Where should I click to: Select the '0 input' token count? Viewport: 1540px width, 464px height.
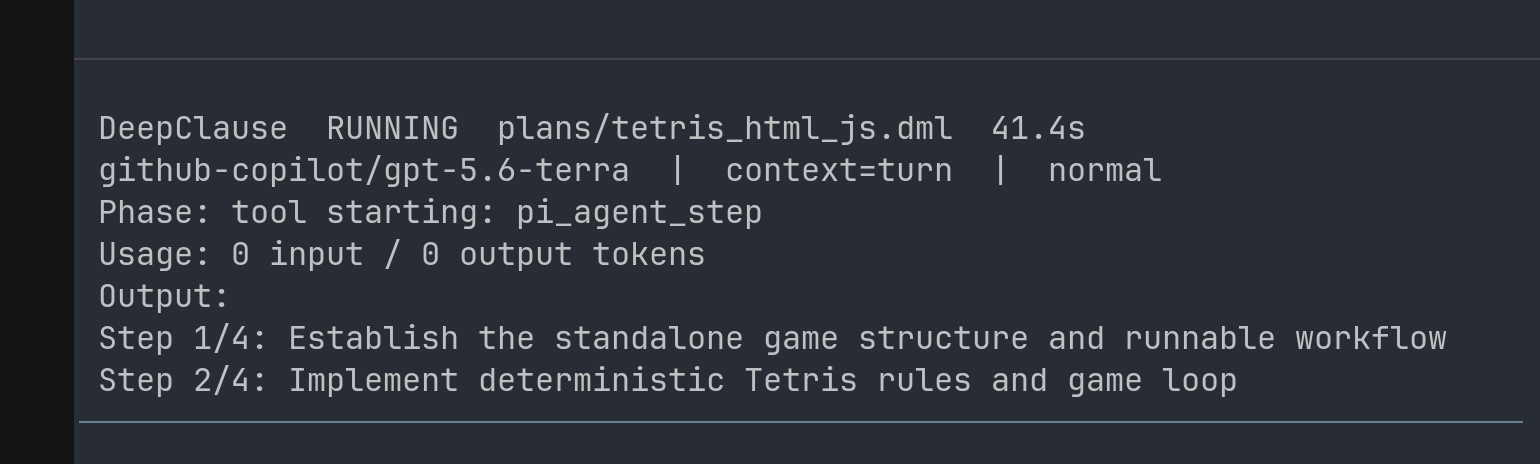tap(298, 255)
